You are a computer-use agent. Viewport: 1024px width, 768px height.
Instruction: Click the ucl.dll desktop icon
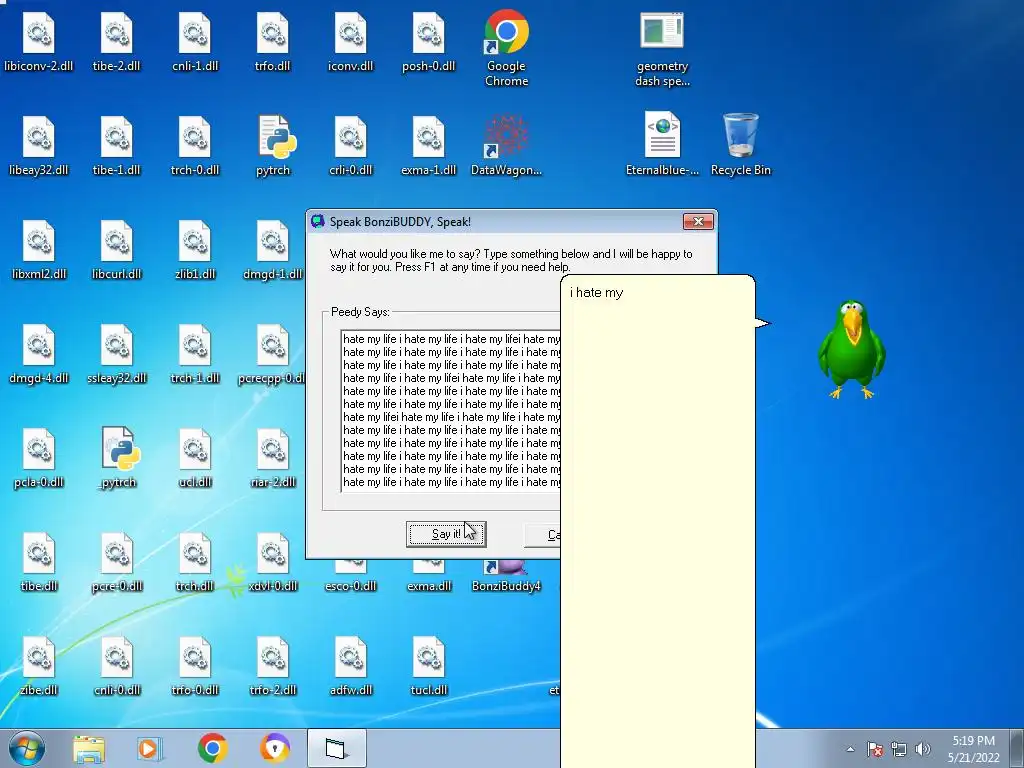(x=195, y=458)
